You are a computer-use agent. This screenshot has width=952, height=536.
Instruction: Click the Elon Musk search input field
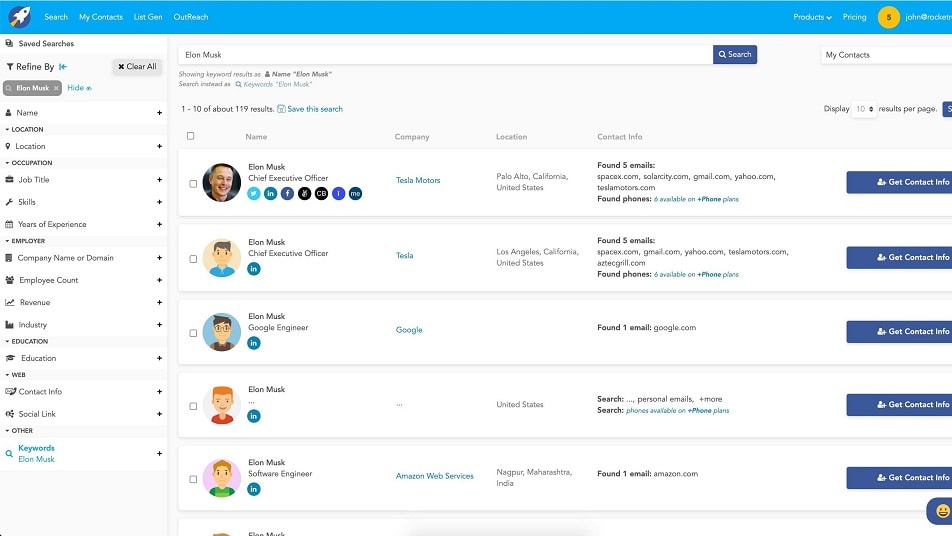446,55
